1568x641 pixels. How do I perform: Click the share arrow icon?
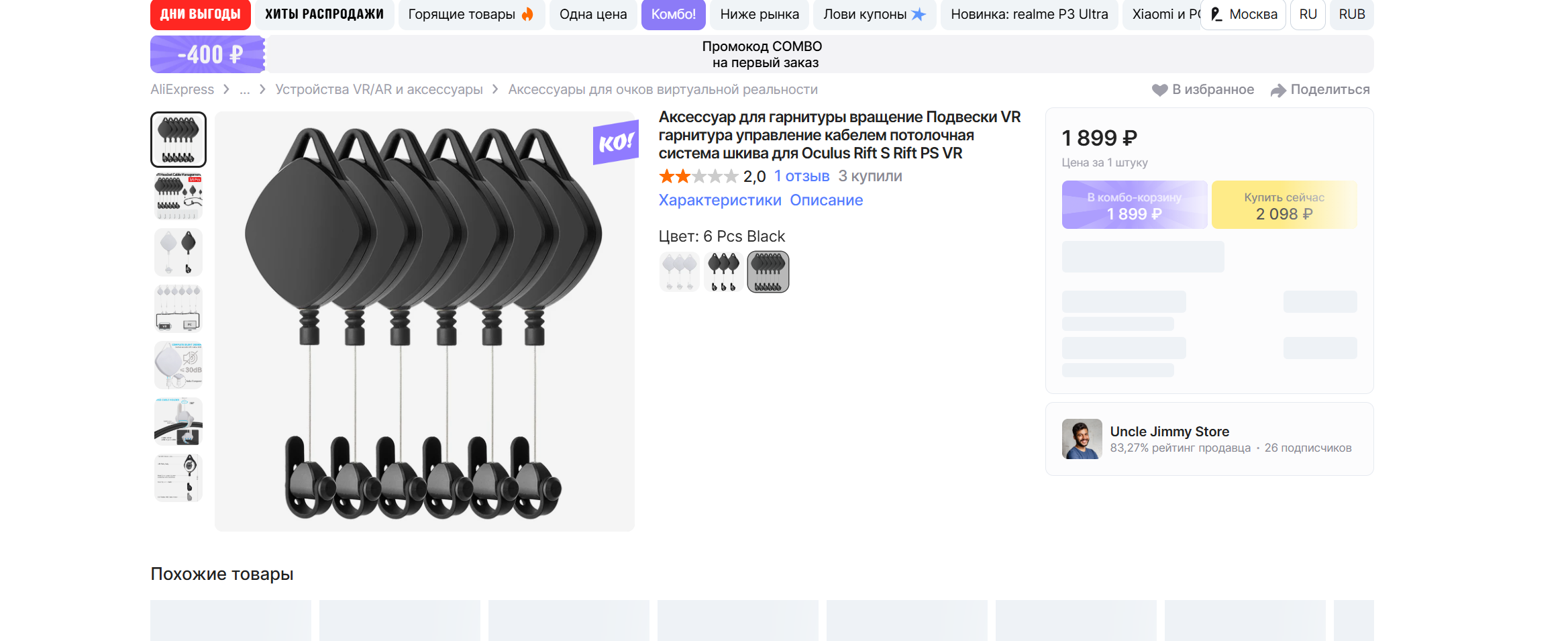coord(1278,90)
